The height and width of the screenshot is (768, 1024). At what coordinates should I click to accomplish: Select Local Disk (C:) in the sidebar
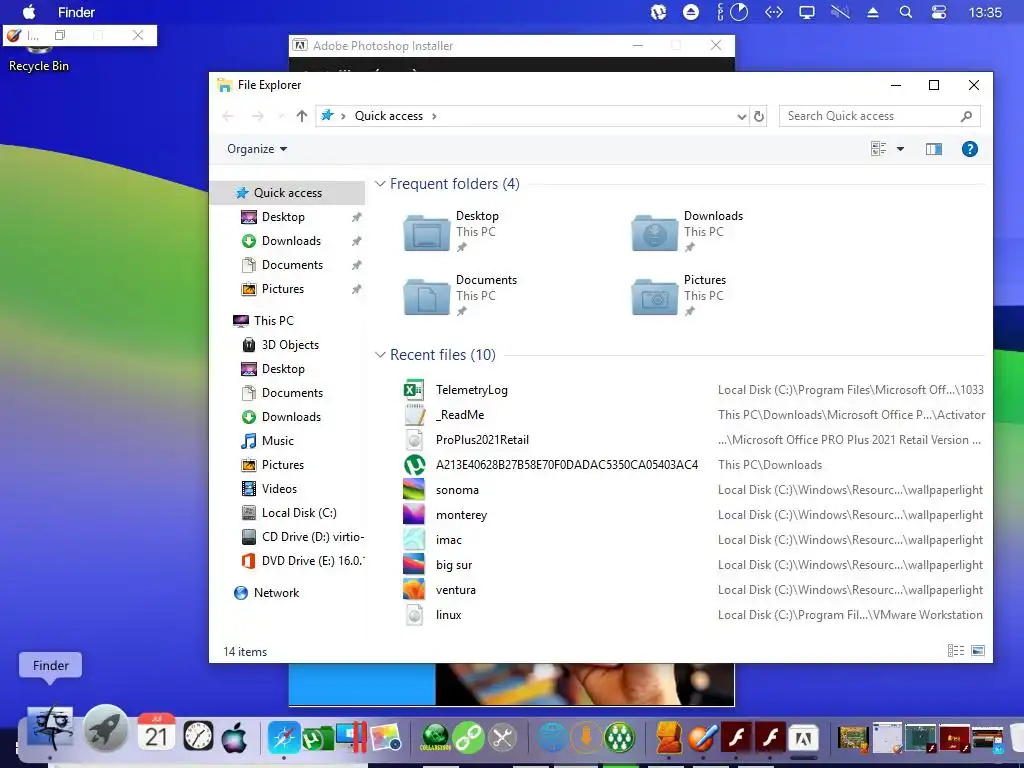pos(299,513)
